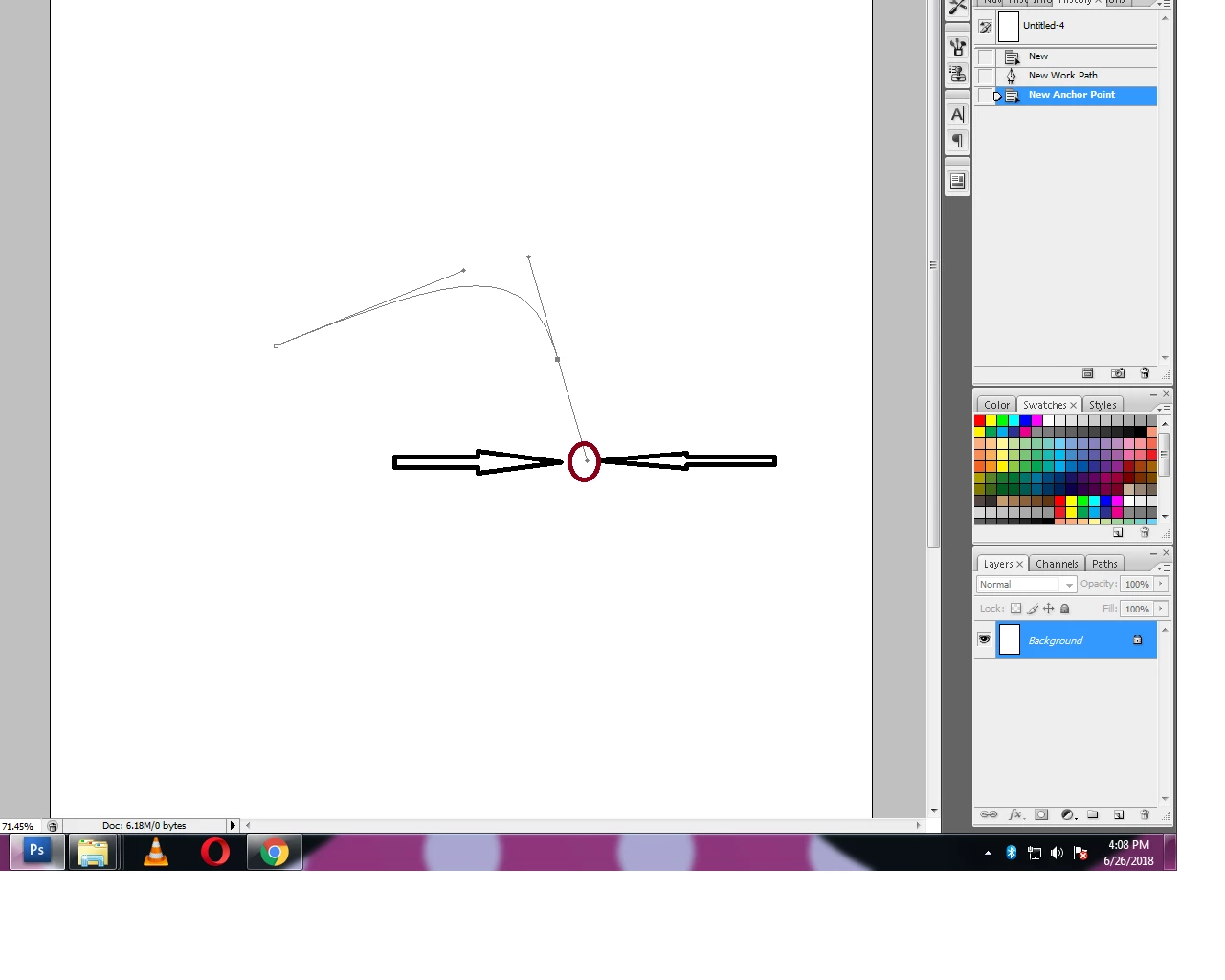Create new fill or adjustment layer
The height and width of the screenshot is (980, 1225).
(1069, 814)
